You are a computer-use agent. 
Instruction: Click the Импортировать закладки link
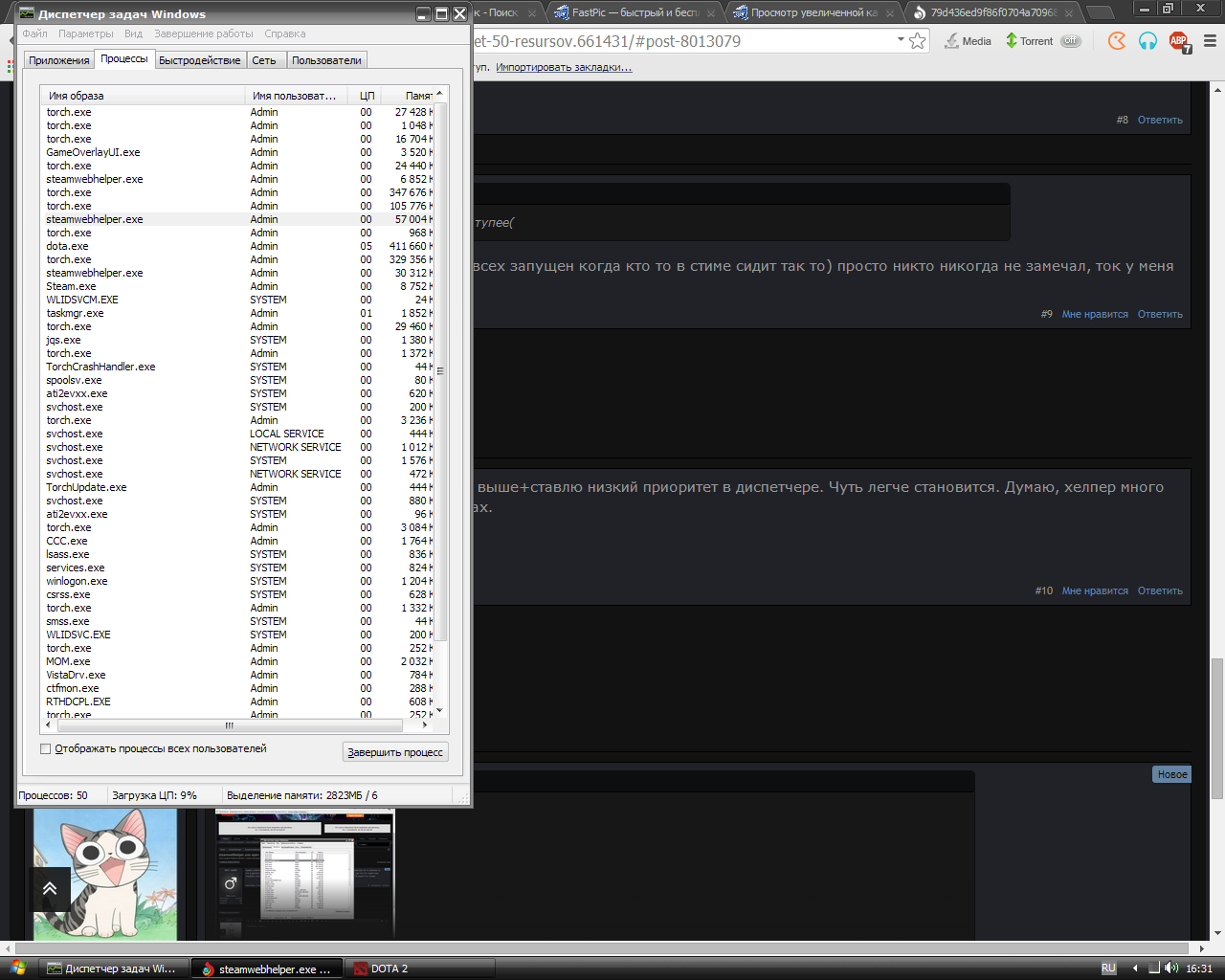coord(564,67)
